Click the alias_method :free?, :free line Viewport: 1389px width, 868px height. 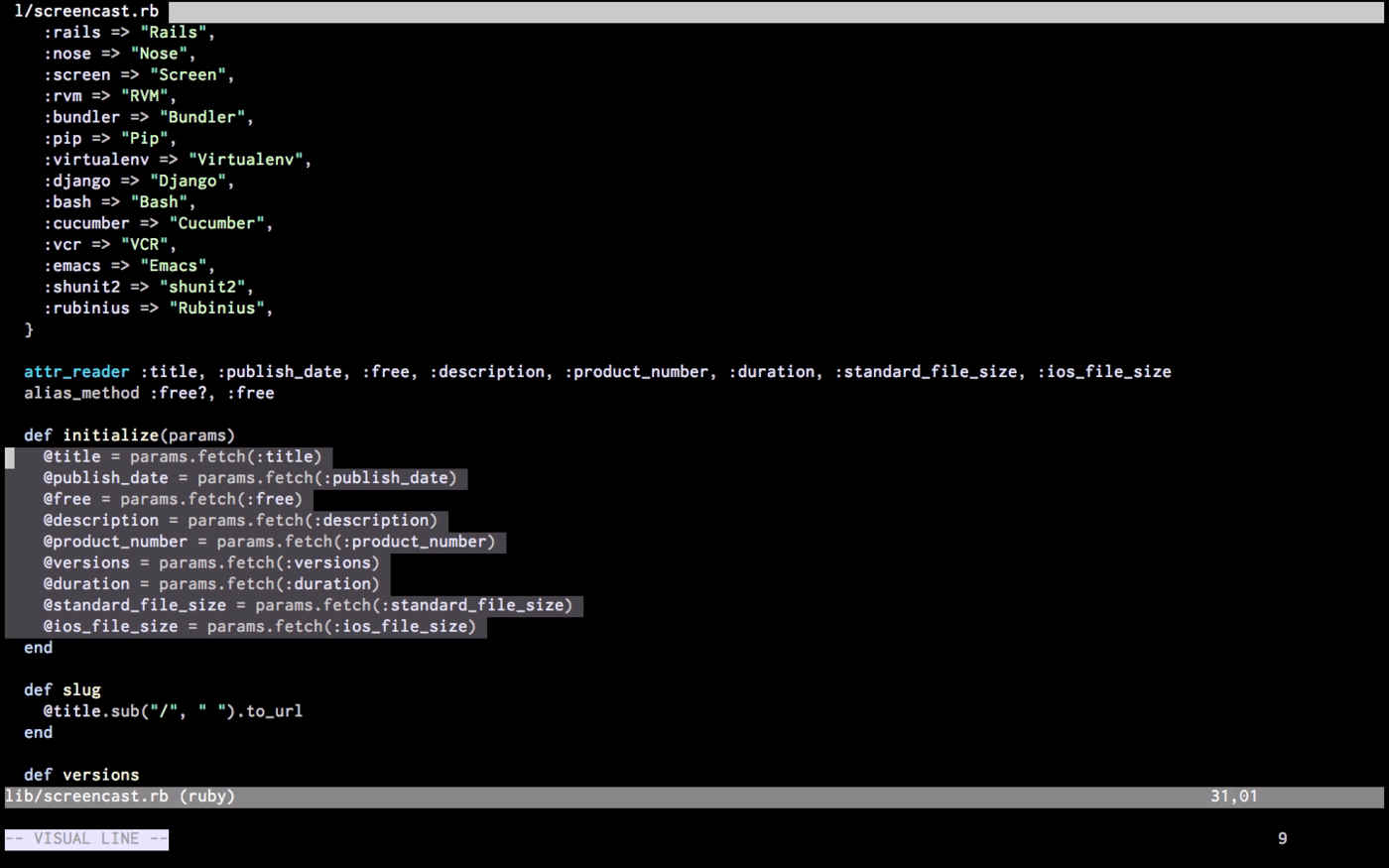(x=149, y=393)
